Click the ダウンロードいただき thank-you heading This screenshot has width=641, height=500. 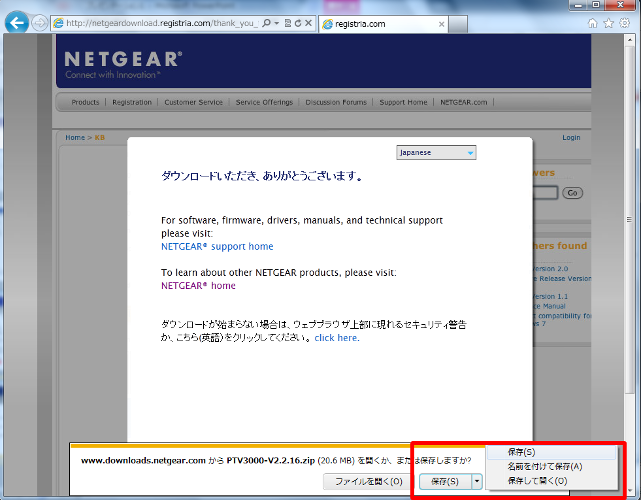[262, 176]
